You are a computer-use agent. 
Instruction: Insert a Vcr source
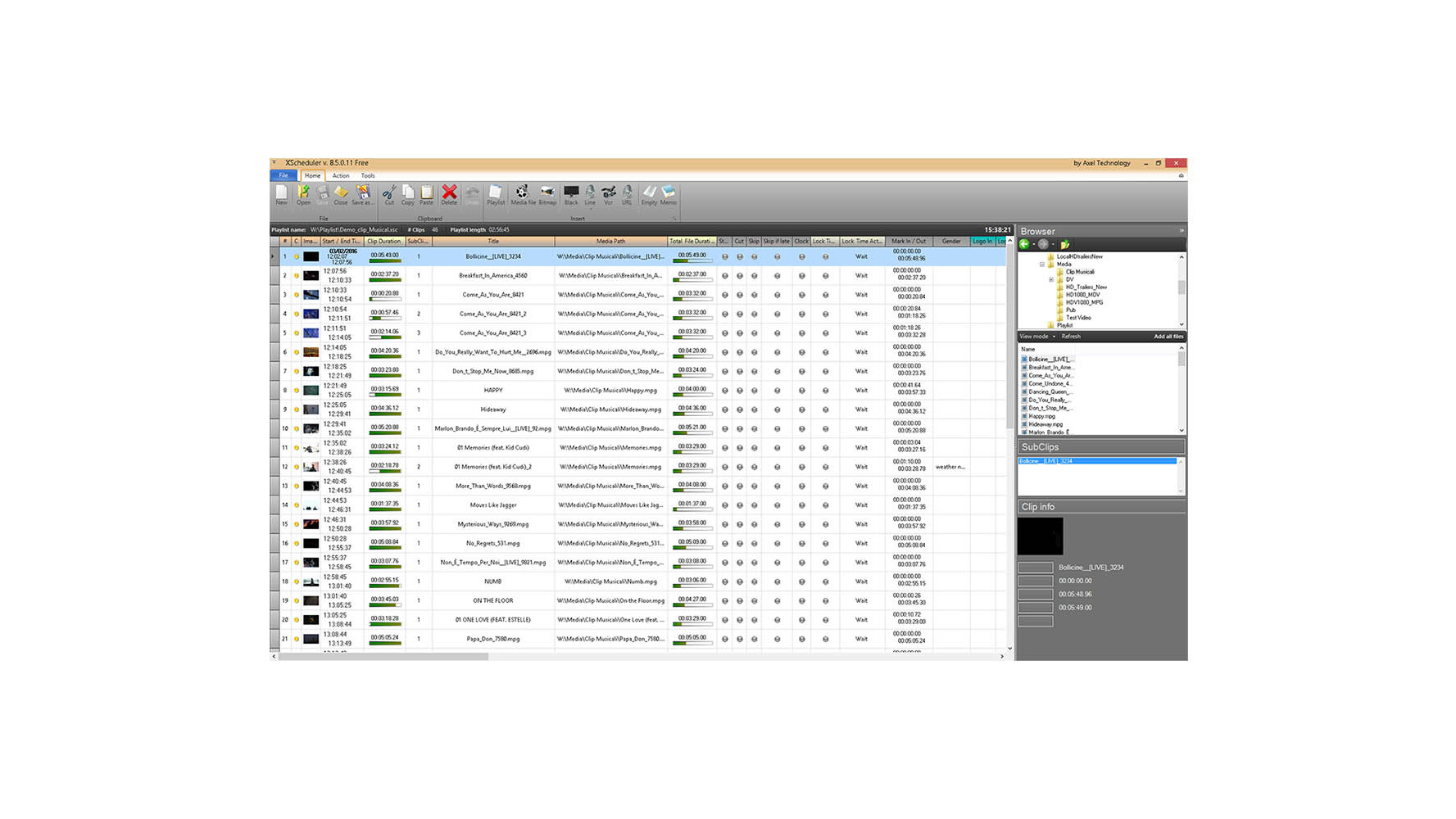608,194
